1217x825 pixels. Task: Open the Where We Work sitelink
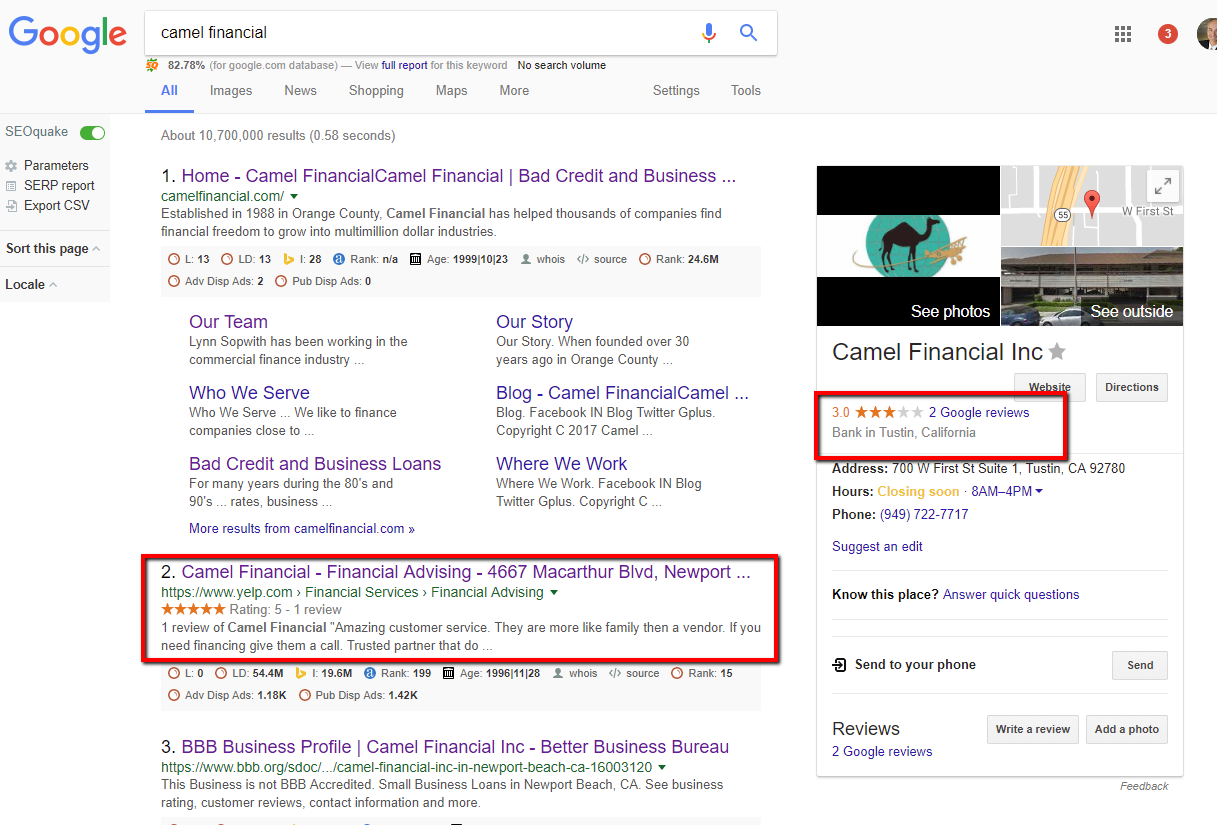click(562, 464)
